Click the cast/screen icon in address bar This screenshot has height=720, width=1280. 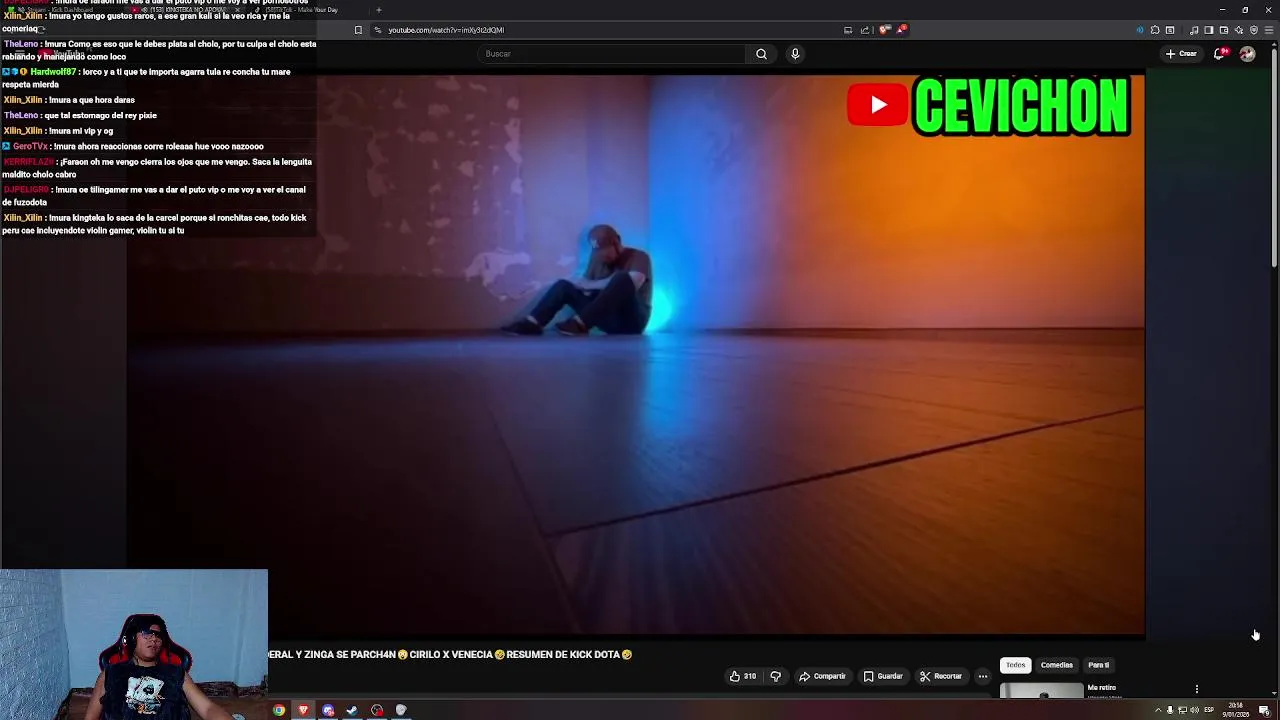click(x=848, y=30)
